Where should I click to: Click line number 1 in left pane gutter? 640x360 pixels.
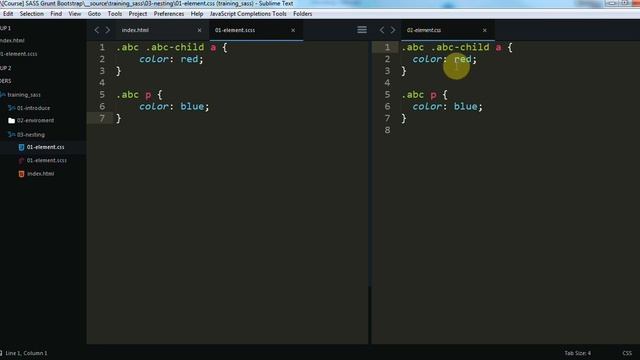pos(102,47)
